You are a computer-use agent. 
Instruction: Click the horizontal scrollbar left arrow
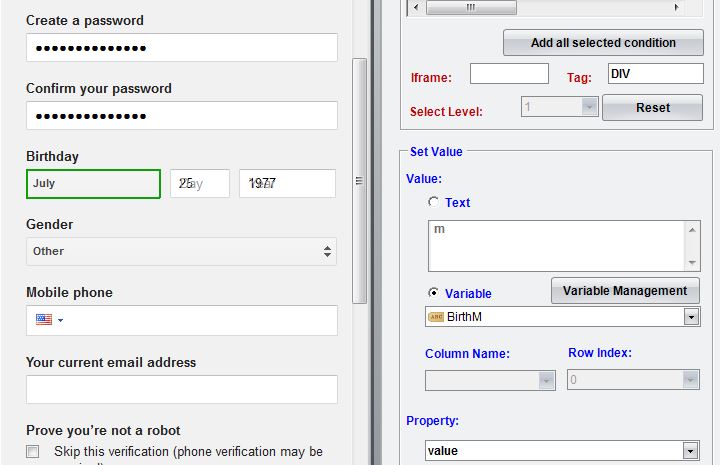pos(416,7)
